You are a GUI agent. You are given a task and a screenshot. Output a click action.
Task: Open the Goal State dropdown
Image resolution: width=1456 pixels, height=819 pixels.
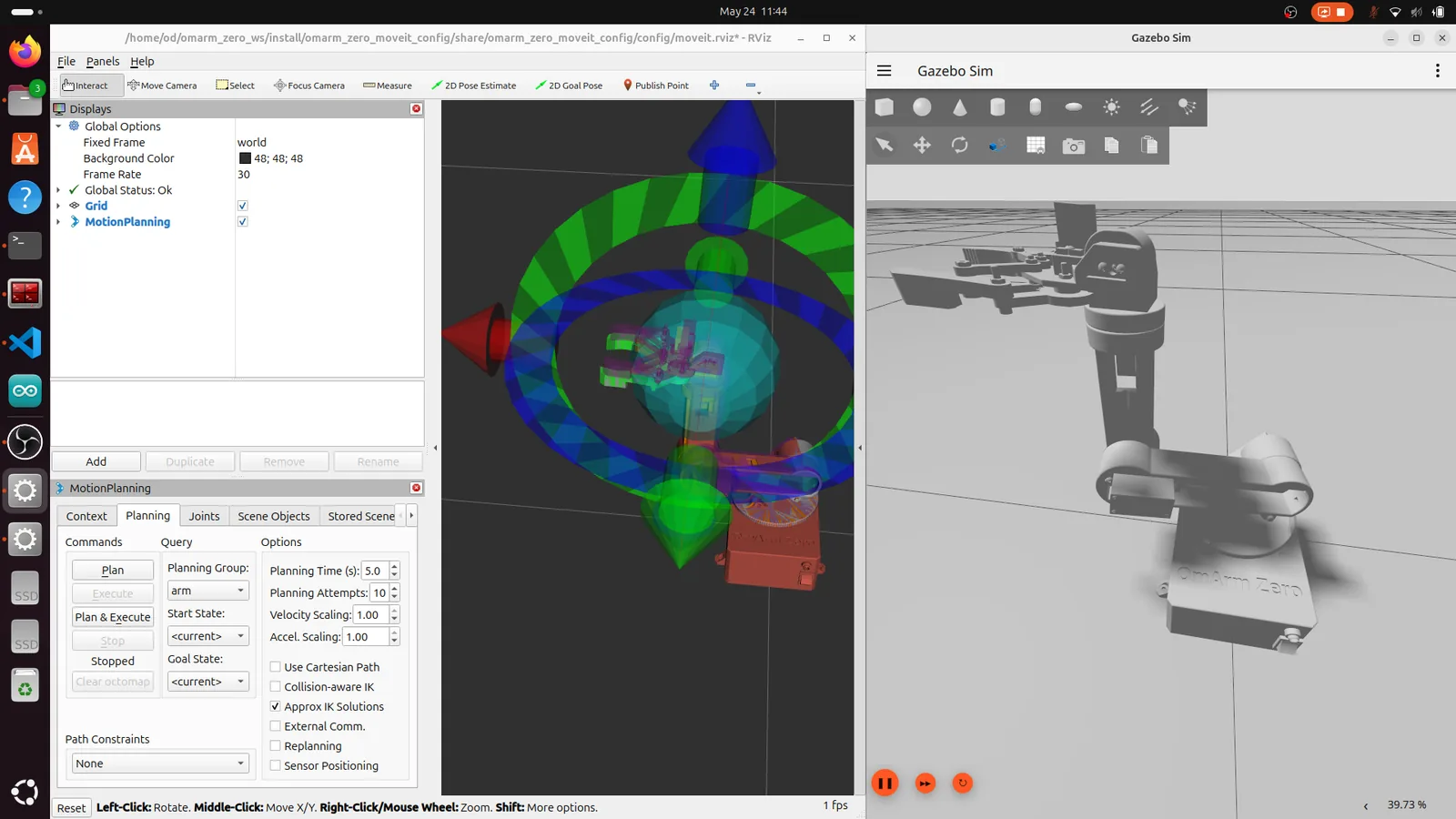[207, 682]
